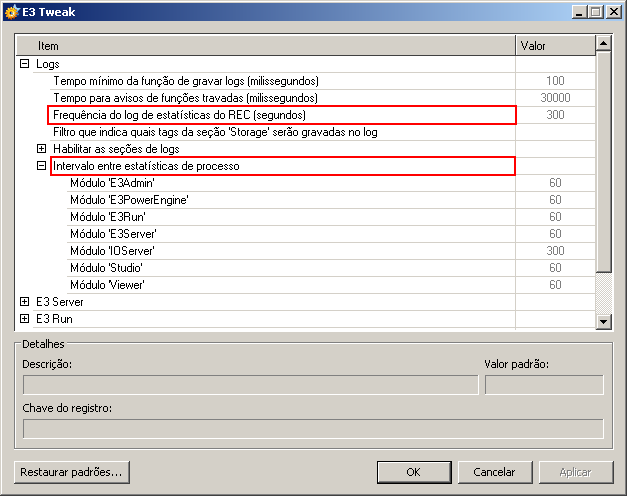This screenshot has height=496, width=627.
Task: Click the E3 Tweak title bar icon
Action: click(x=11, y=11)
